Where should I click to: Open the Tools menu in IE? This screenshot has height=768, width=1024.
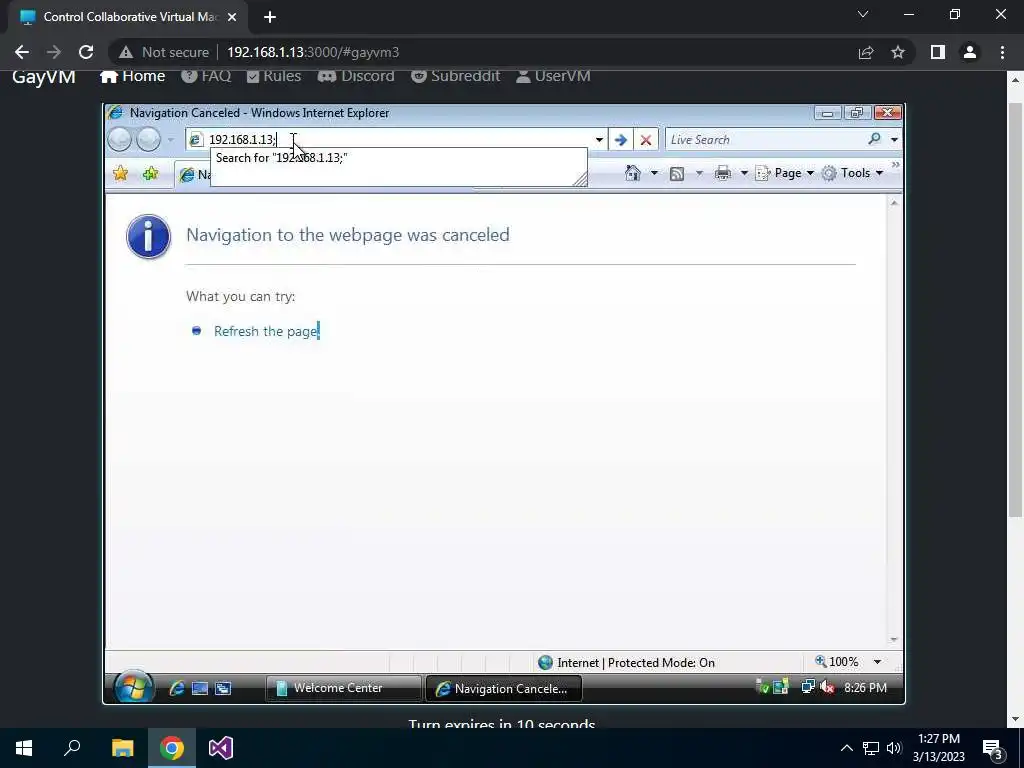pos(852,173)
